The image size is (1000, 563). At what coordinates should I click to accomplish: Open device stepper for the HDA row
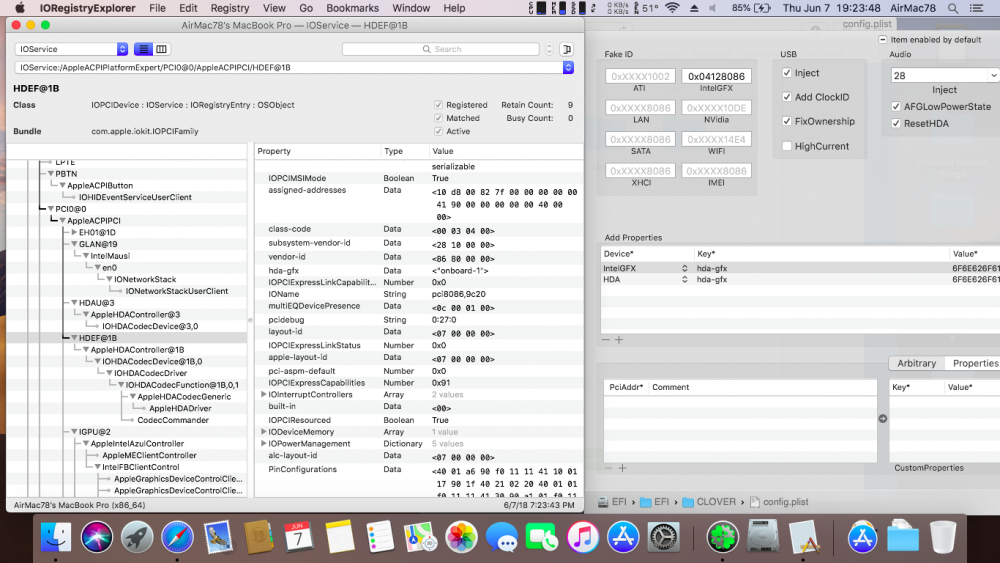click(x=684, y=279)
